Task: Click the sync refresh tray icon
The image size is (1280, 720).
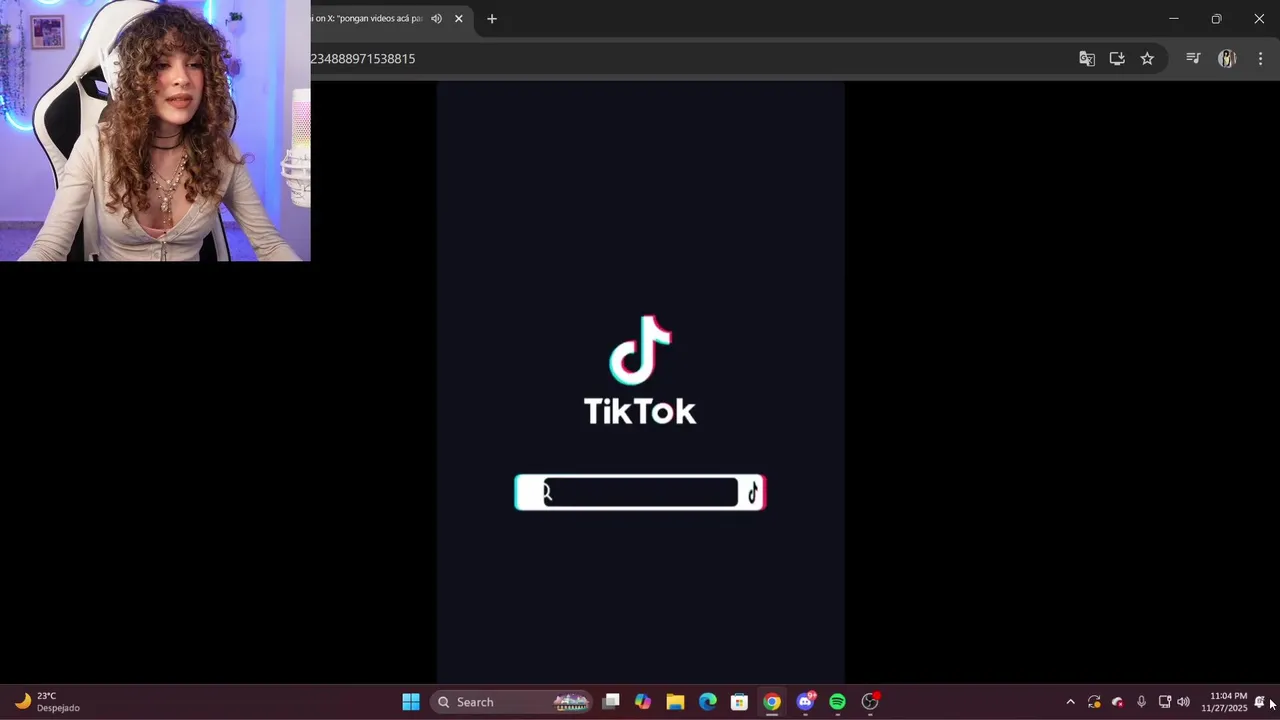Action: [x=1094, y=702]
